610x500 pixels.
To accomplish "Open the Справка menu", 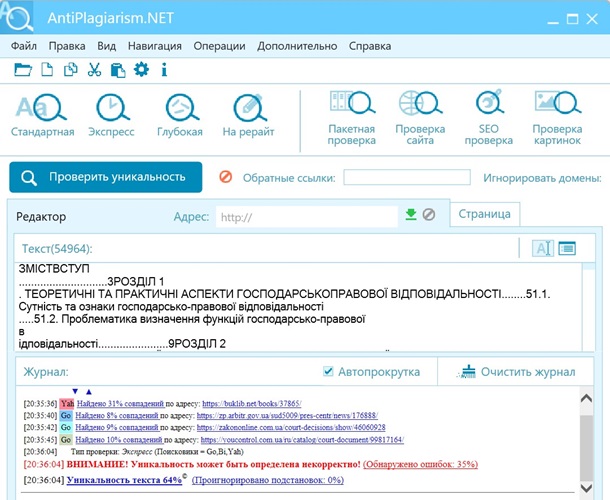I will [370, 46].
